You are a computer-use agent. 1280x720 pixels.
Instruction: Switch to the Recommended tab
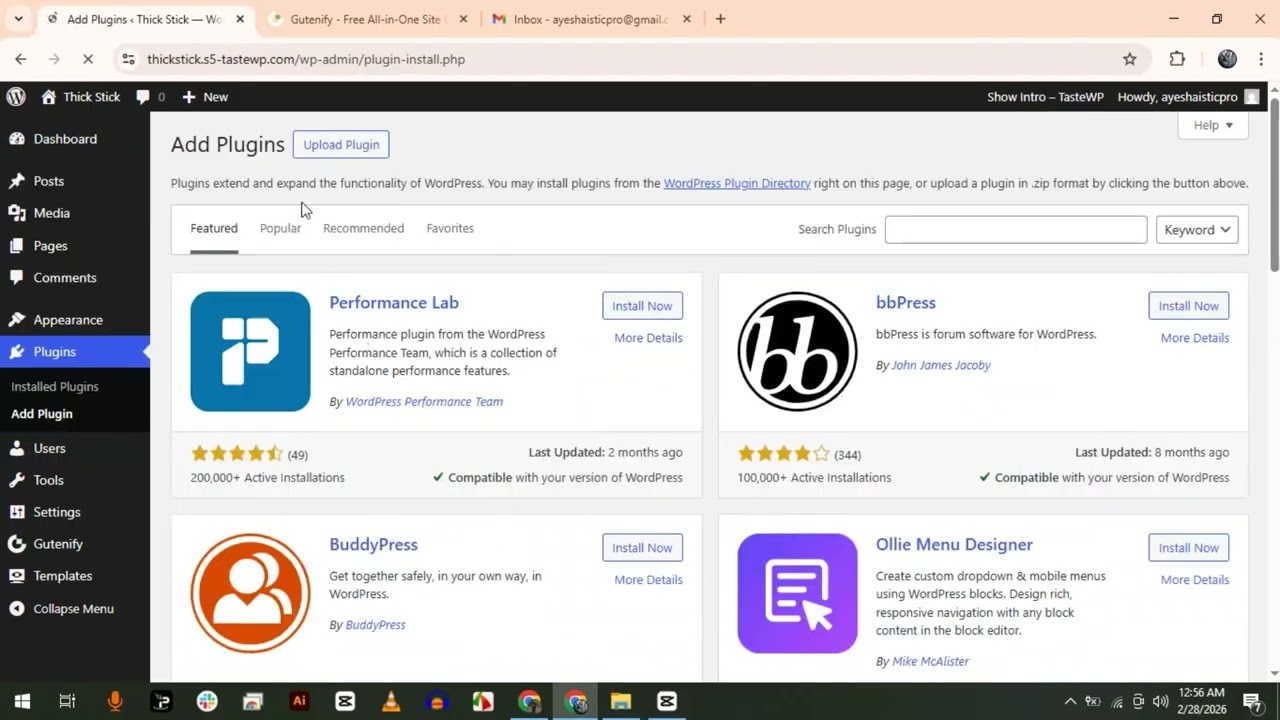click(x=363, y=228)
